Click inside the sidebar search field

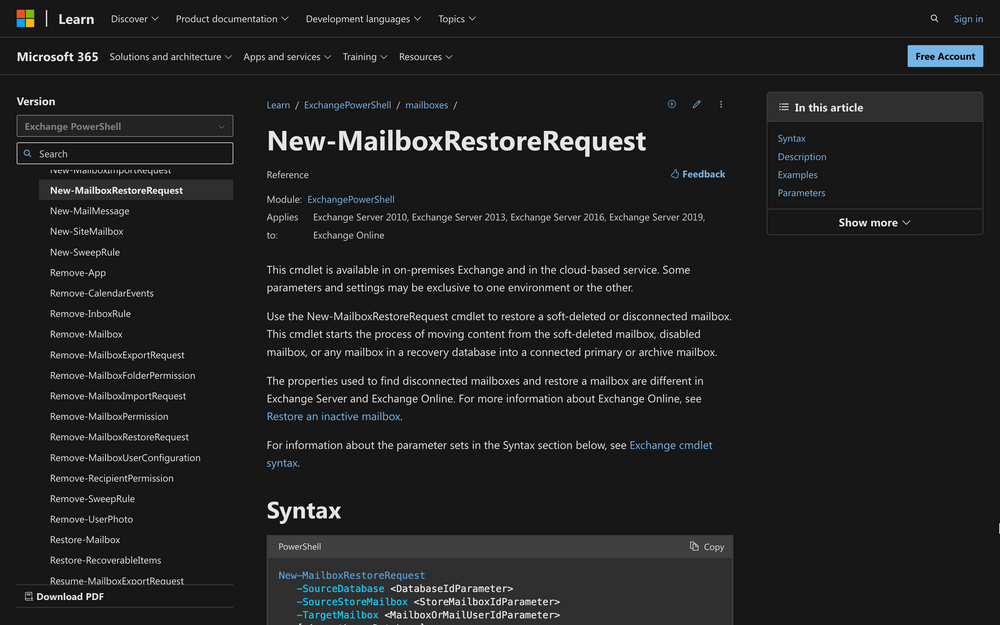click(x=124, y=152)
